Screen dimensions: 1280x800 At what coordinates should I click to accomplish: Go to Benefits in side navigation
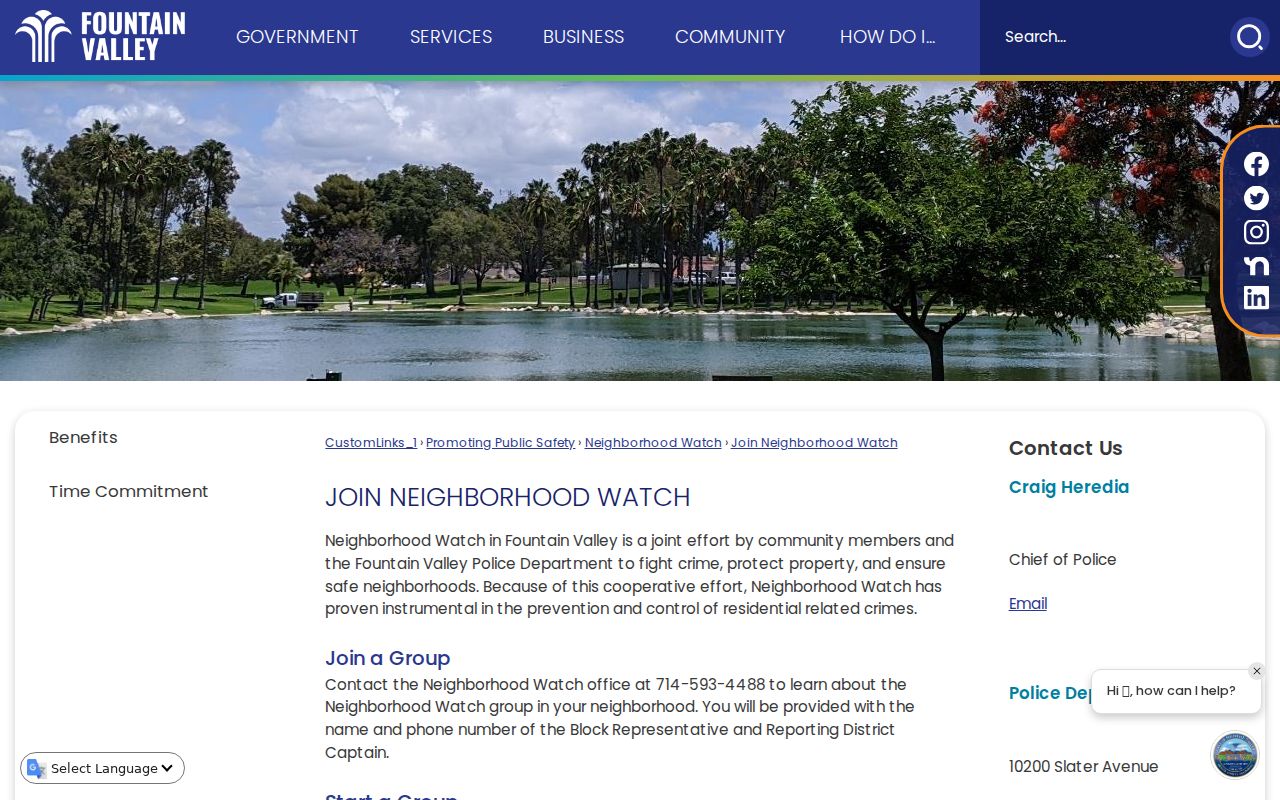(83, 438)
